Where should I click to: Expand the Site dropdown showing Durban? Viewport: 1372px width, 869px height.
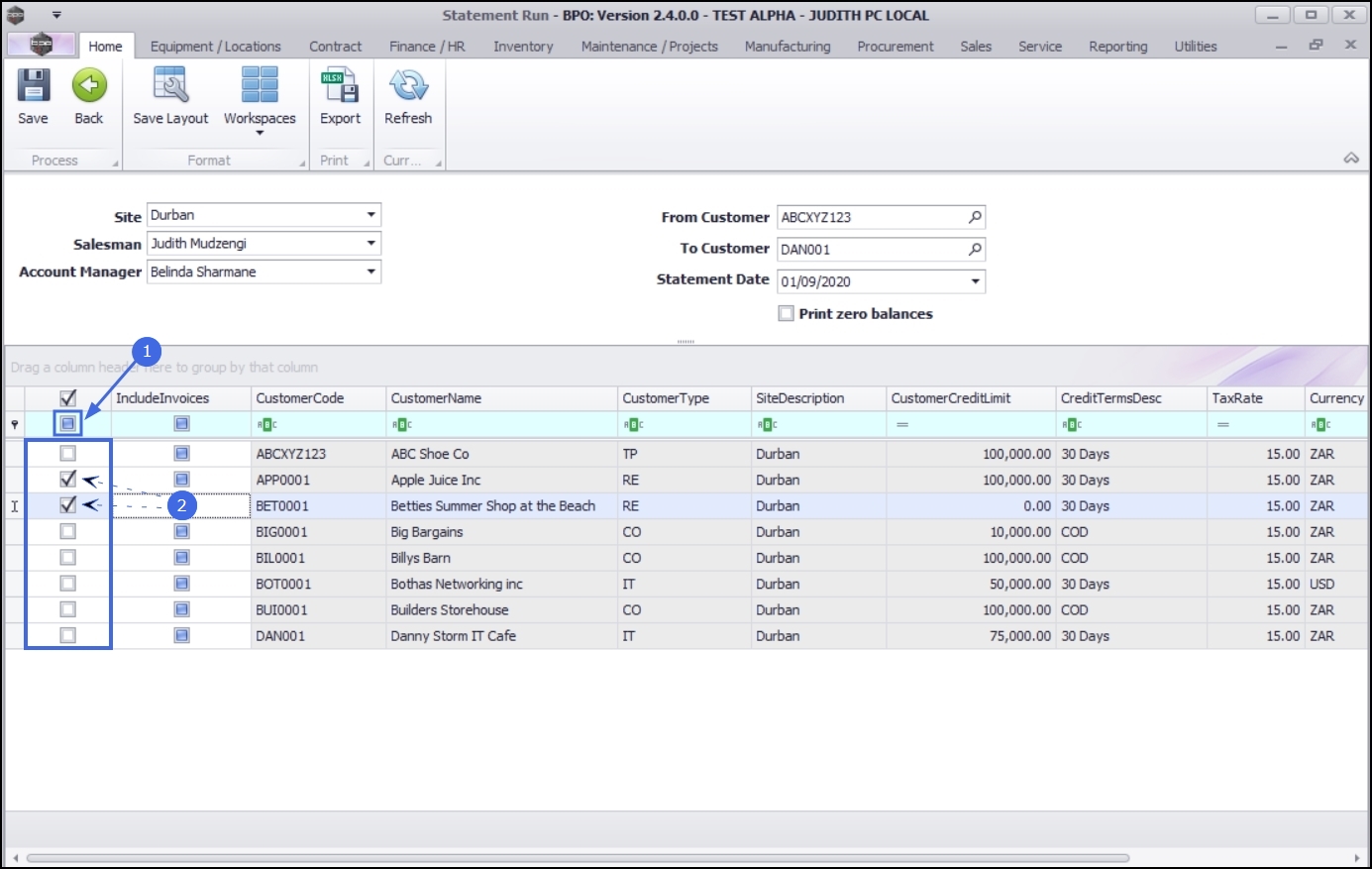click(371, 215)
